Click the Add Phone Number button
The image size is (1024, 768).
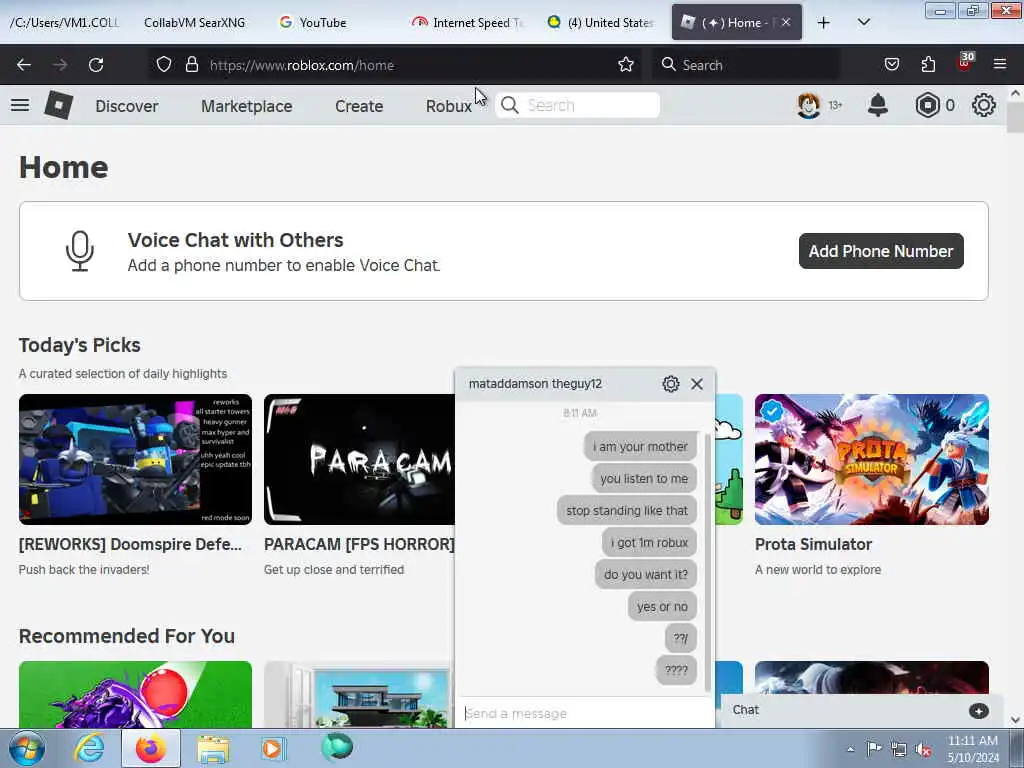coord(881,251)
